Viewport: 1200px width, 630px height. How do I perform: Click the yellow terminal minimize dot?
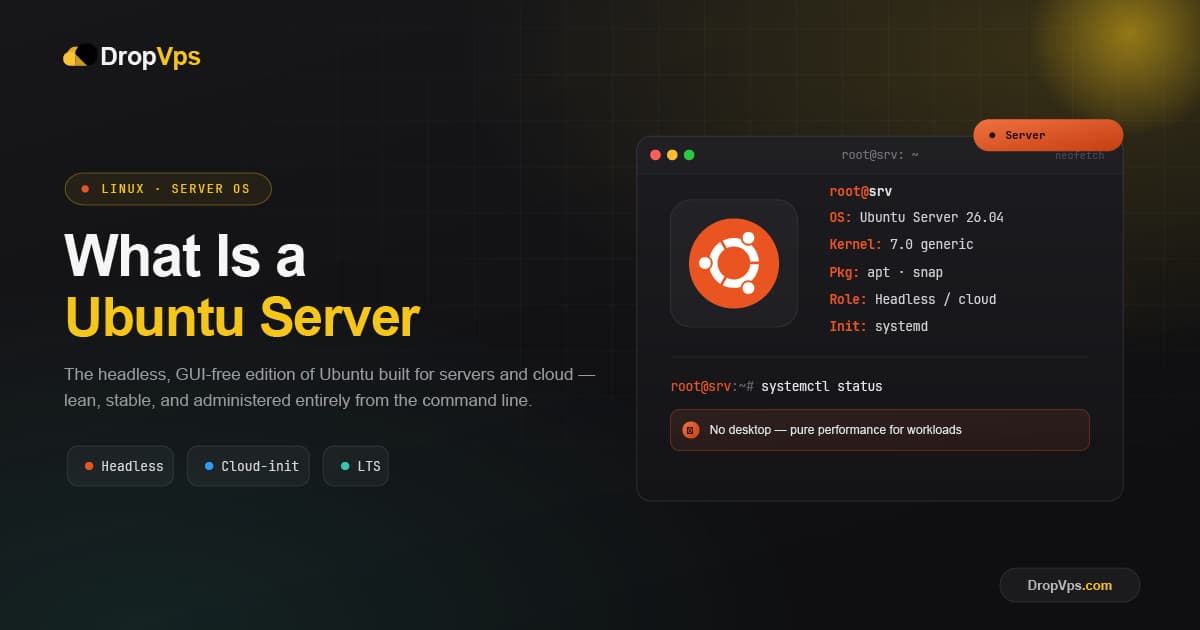pos(672,155)
